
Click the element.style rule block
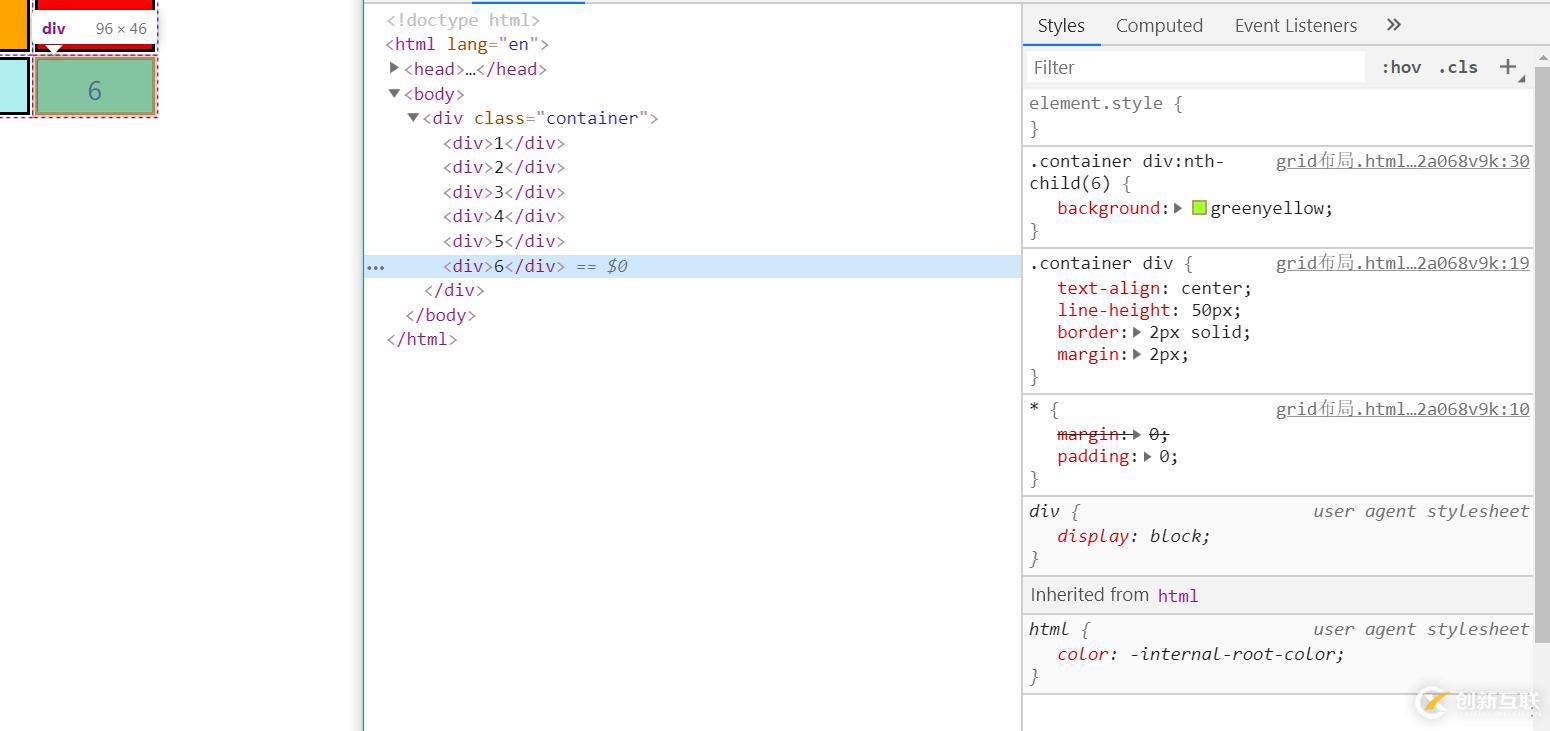[1278, 115]
